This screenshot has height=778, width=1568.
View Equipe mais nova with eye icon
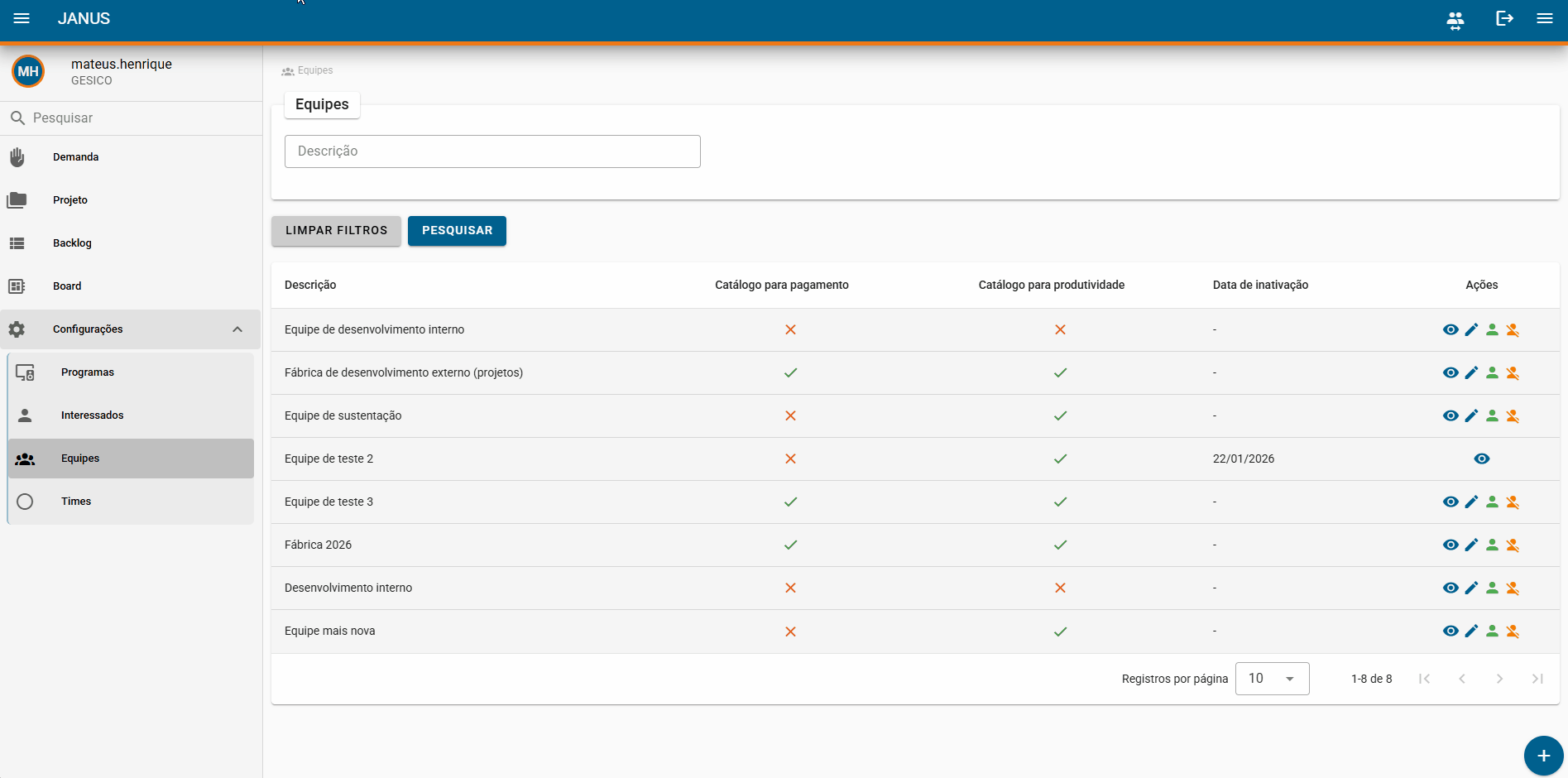click(1451, 631)
